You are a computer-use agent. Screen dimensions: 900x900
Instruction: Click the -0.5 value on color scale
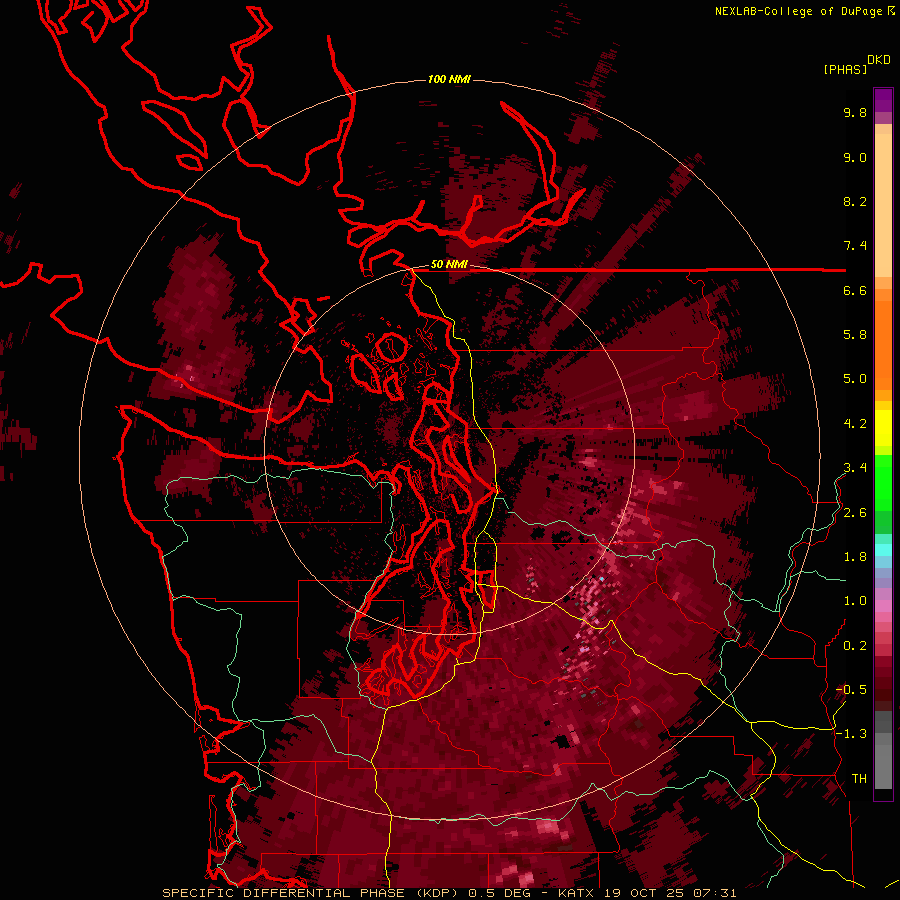point(851,690)
